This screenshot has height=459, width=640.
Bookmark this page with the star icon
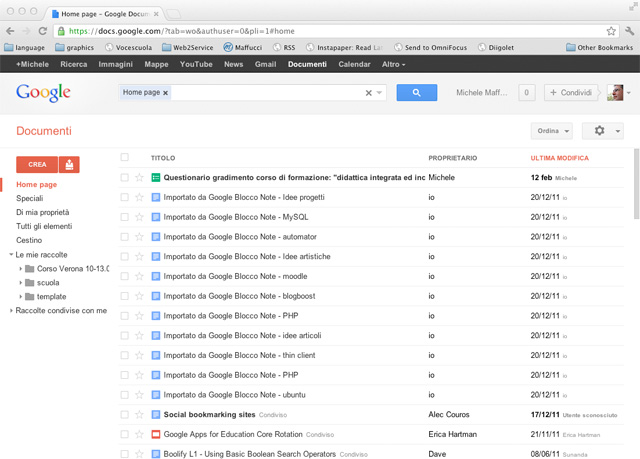tap(610, 31)
